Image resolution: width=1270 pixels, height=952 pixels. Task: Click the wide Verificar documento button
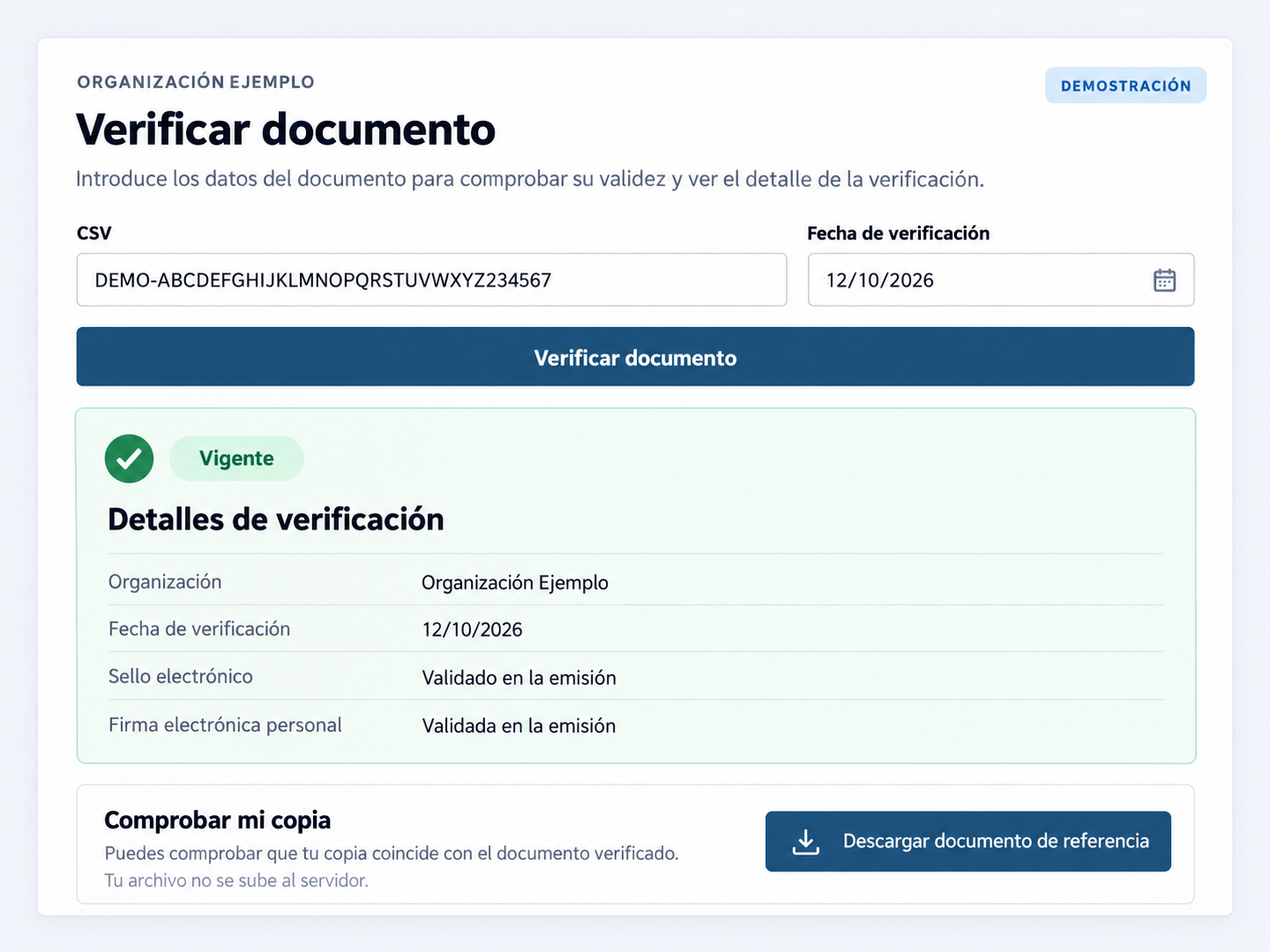tap(635, 357)
